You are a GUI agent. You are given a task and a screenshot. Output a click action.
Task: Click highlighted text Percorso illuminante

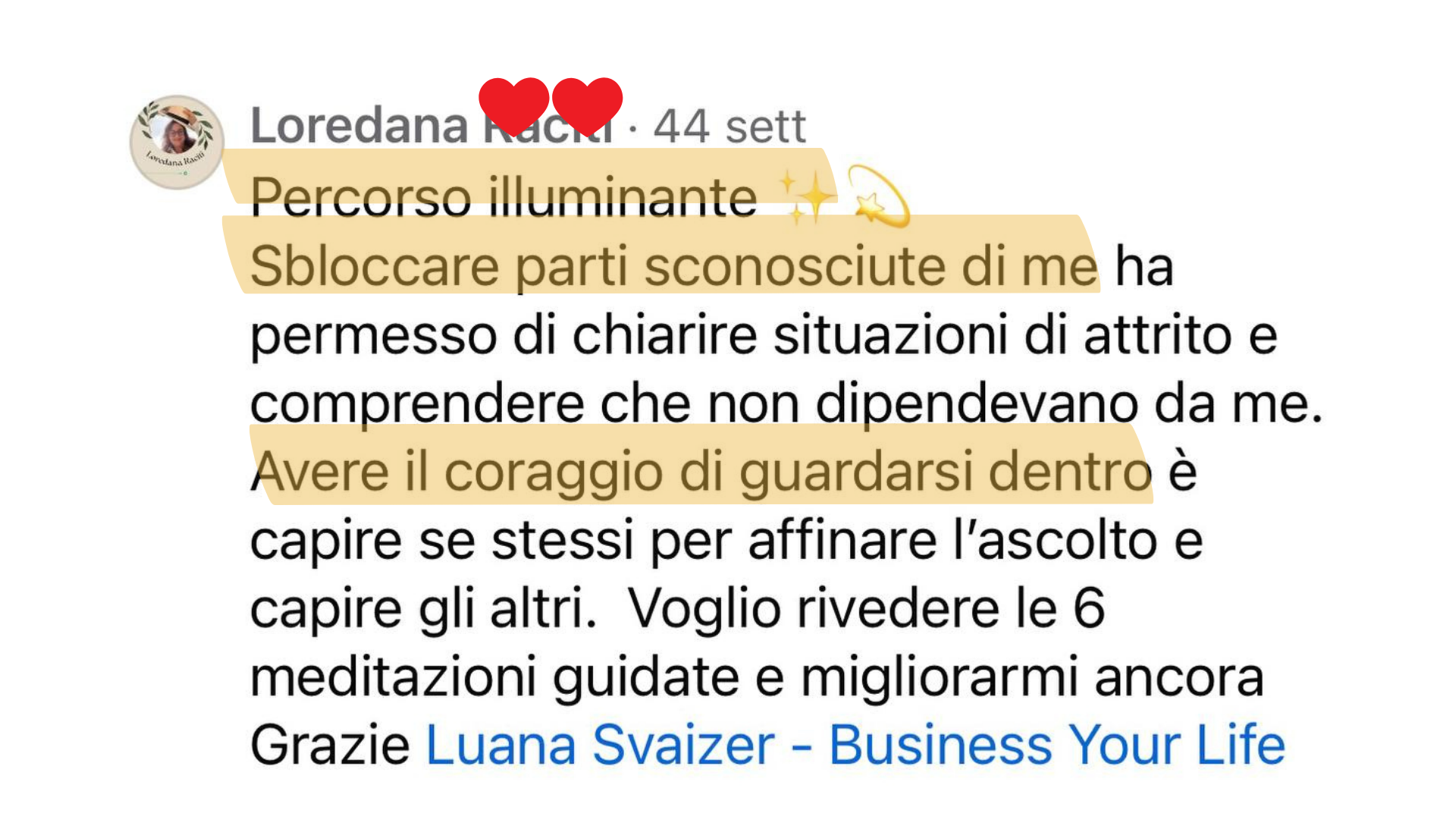[504, 198]
